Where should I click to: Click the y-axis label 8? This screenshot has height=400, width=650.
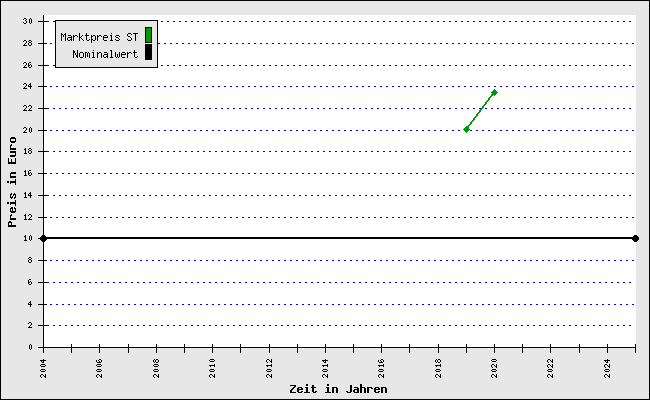(30, 260)
